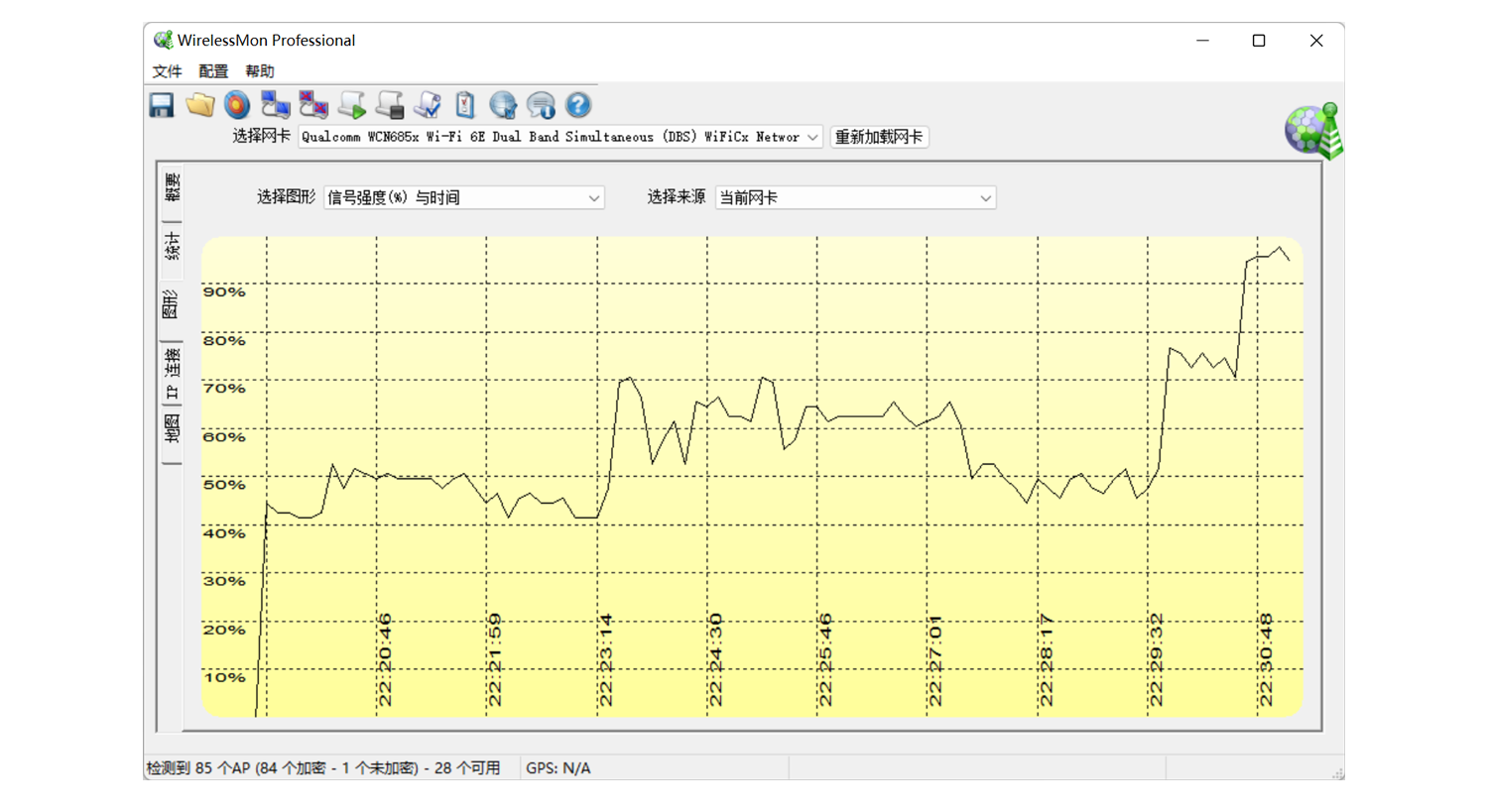Open help with the question mark icon
The width and height of the screenshot is (1488, 812).
pyautogui.click(x=577, y=104)
